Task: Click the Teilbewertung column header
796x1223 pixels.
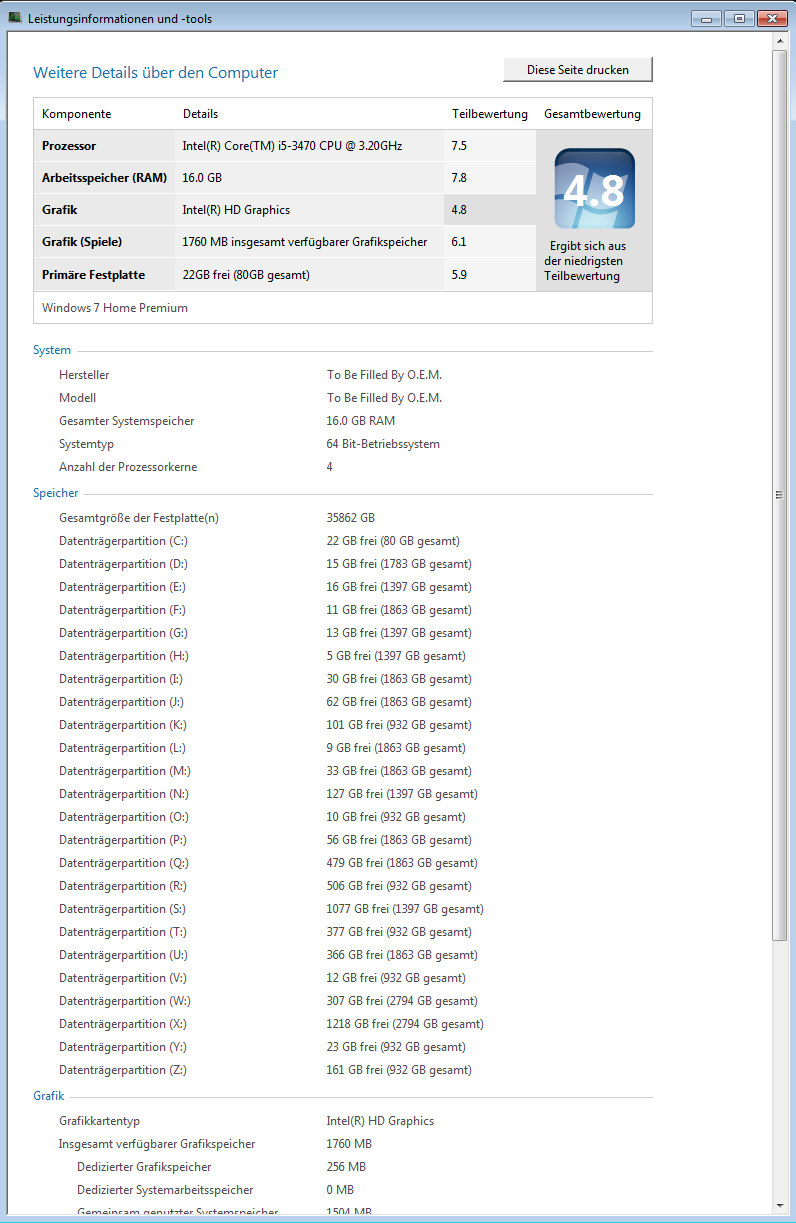Action: click(489, 114)
